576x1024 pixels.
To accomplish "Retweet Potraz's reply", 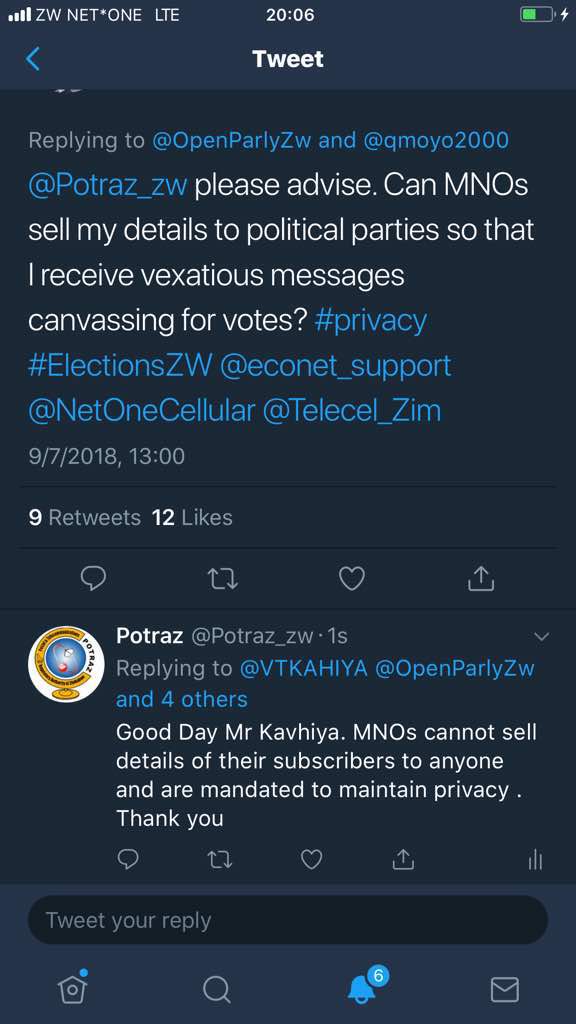I will click(219, 859).
